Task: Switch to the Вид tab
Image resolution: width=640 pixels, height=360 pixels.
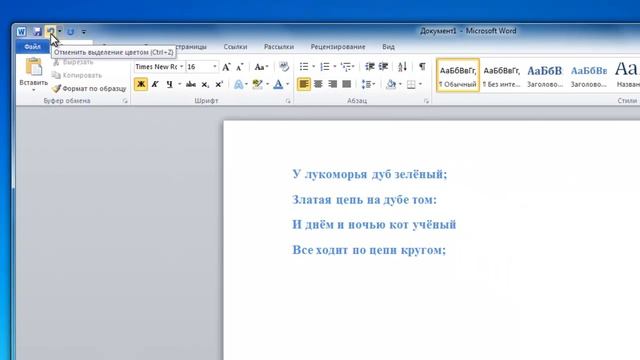Action: click(388, 47)
